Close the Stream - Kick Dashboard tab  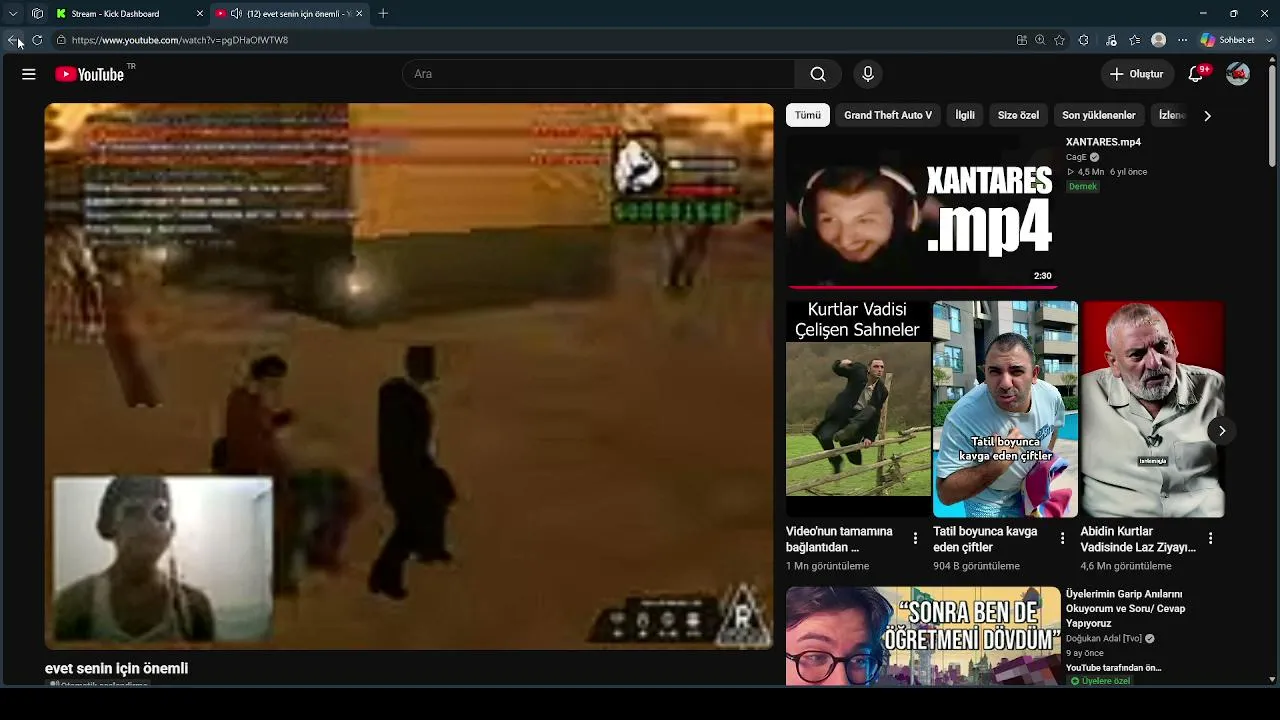[x=199, y=14]
